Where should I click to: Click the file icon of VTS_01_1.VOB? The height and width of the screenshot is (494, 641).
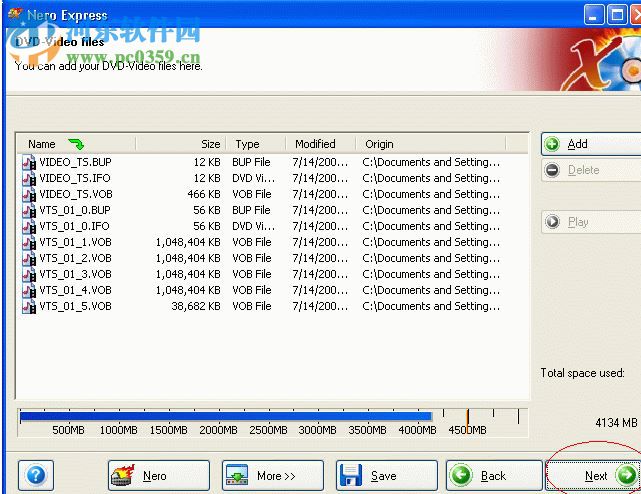click(x=29, y=243)
